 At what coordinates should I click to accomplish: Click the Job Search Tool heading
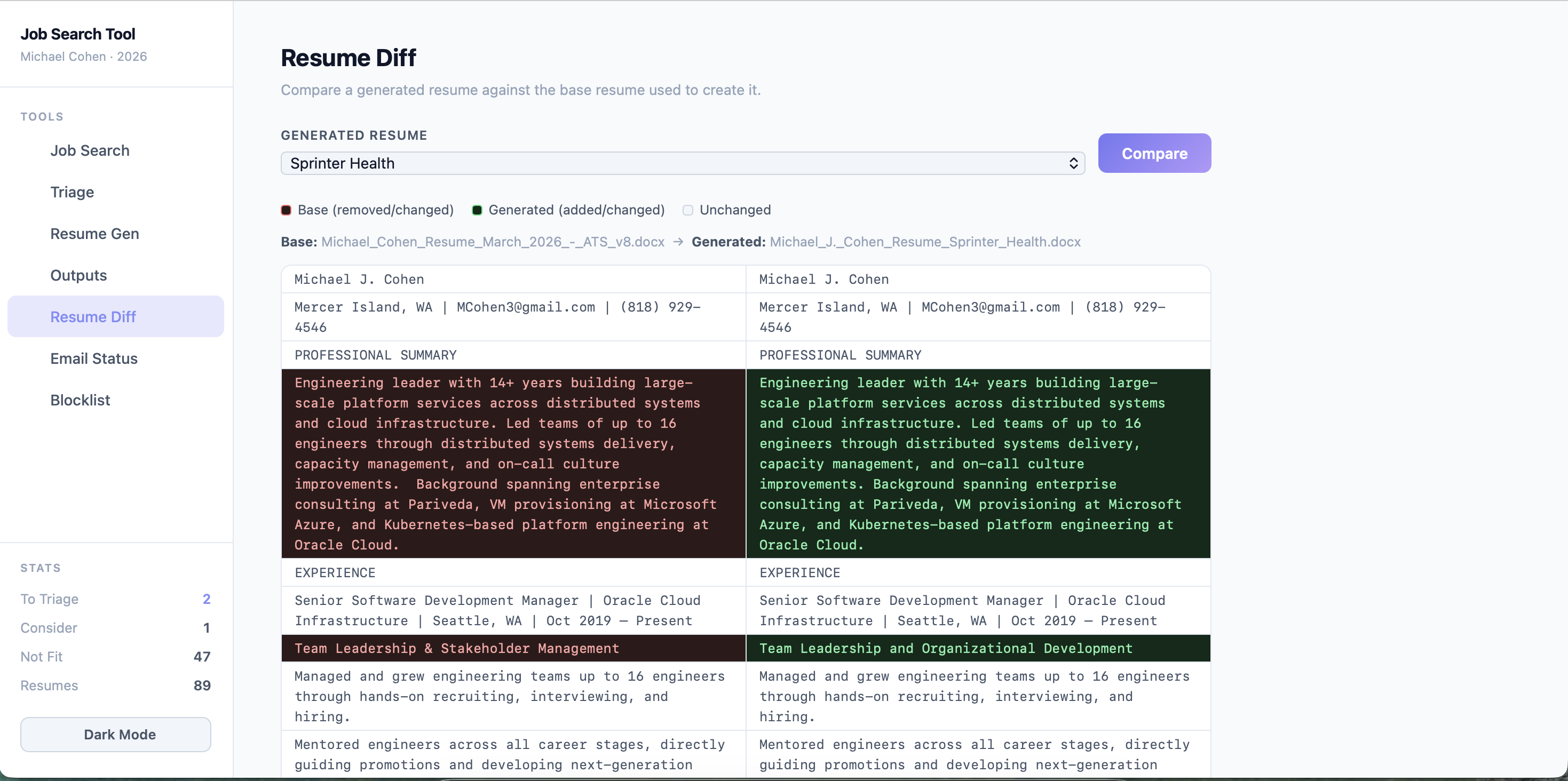coord(77,34)
